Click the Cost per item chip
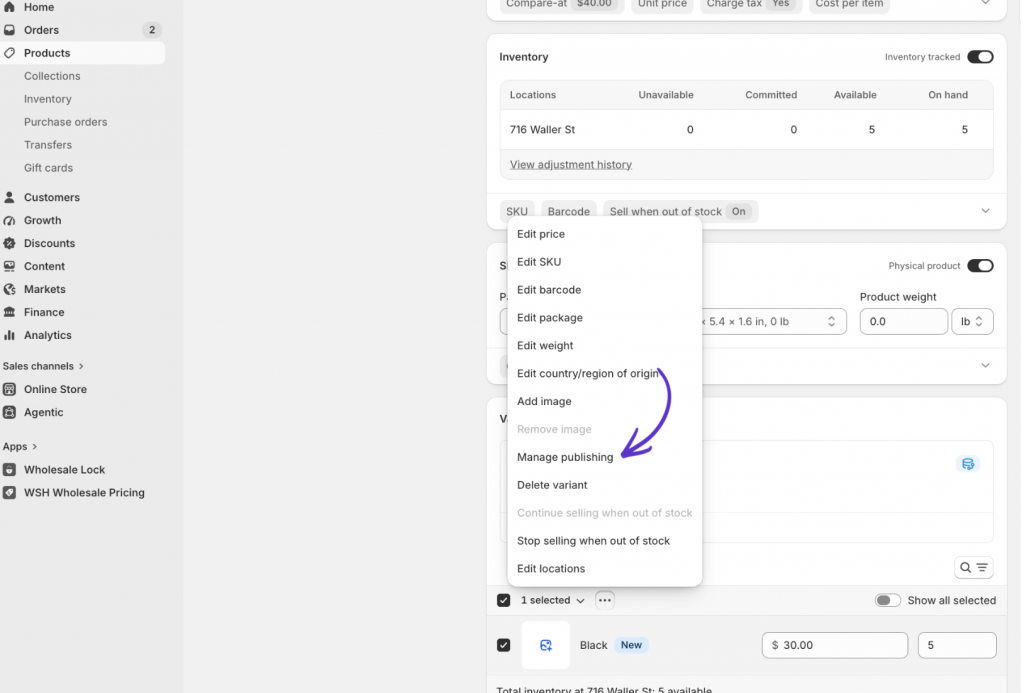 [849, 4]
